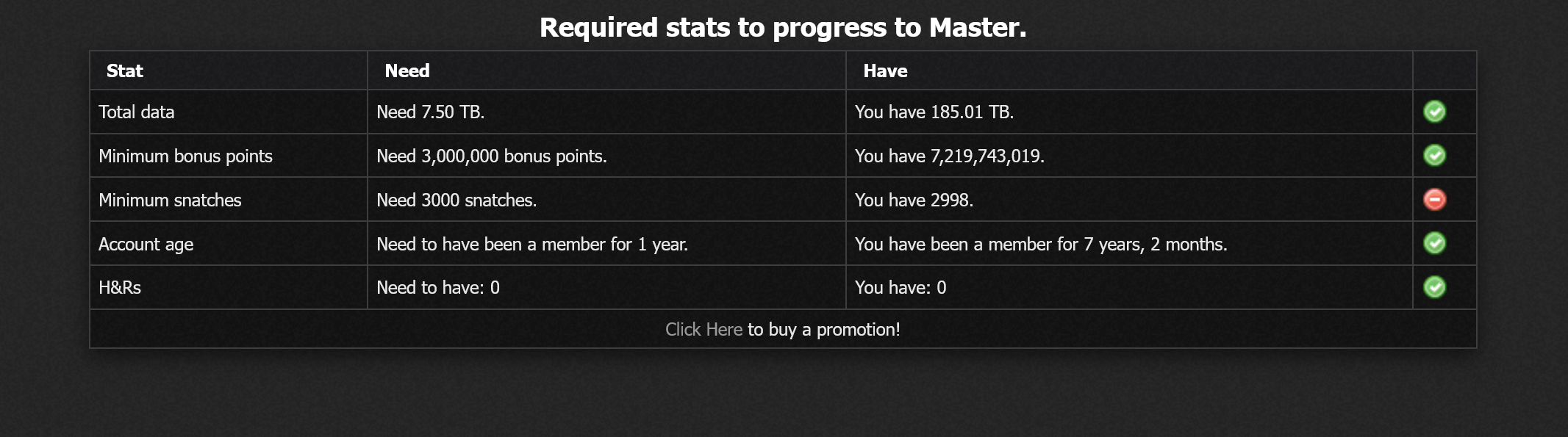Click the green check for Minimum bonus points

click(1434, 156)
